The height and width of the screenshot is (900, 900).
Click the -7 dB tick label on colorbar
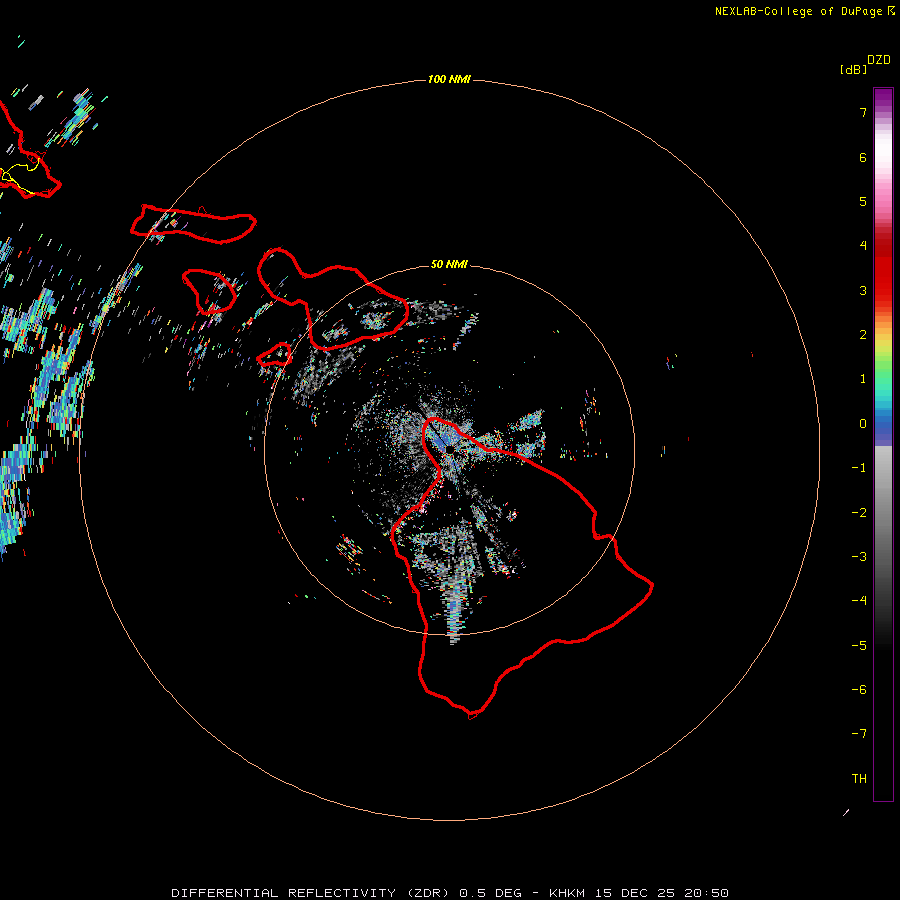pos(859,734)
